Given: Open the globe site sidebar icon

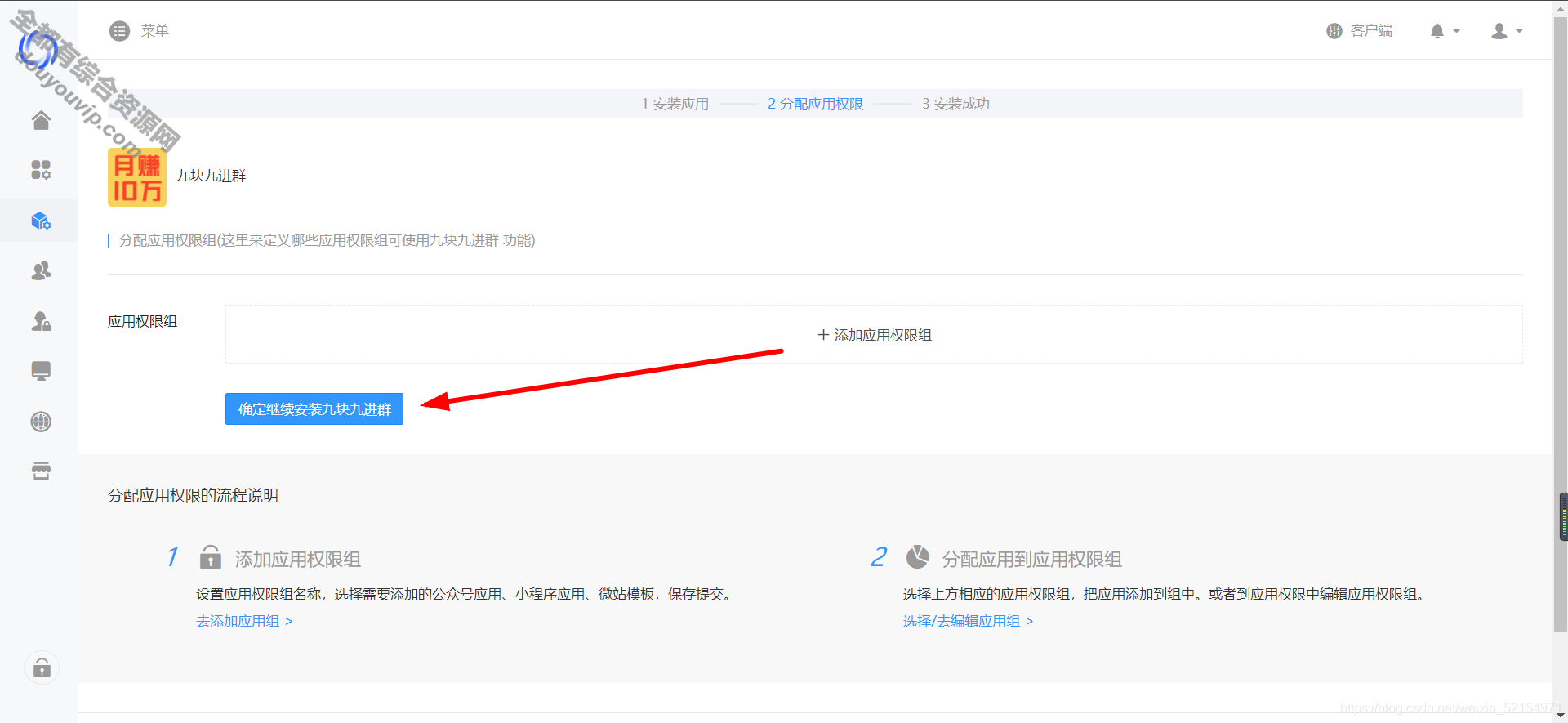Looking at the screenshot, I should [x=41, y=422].
